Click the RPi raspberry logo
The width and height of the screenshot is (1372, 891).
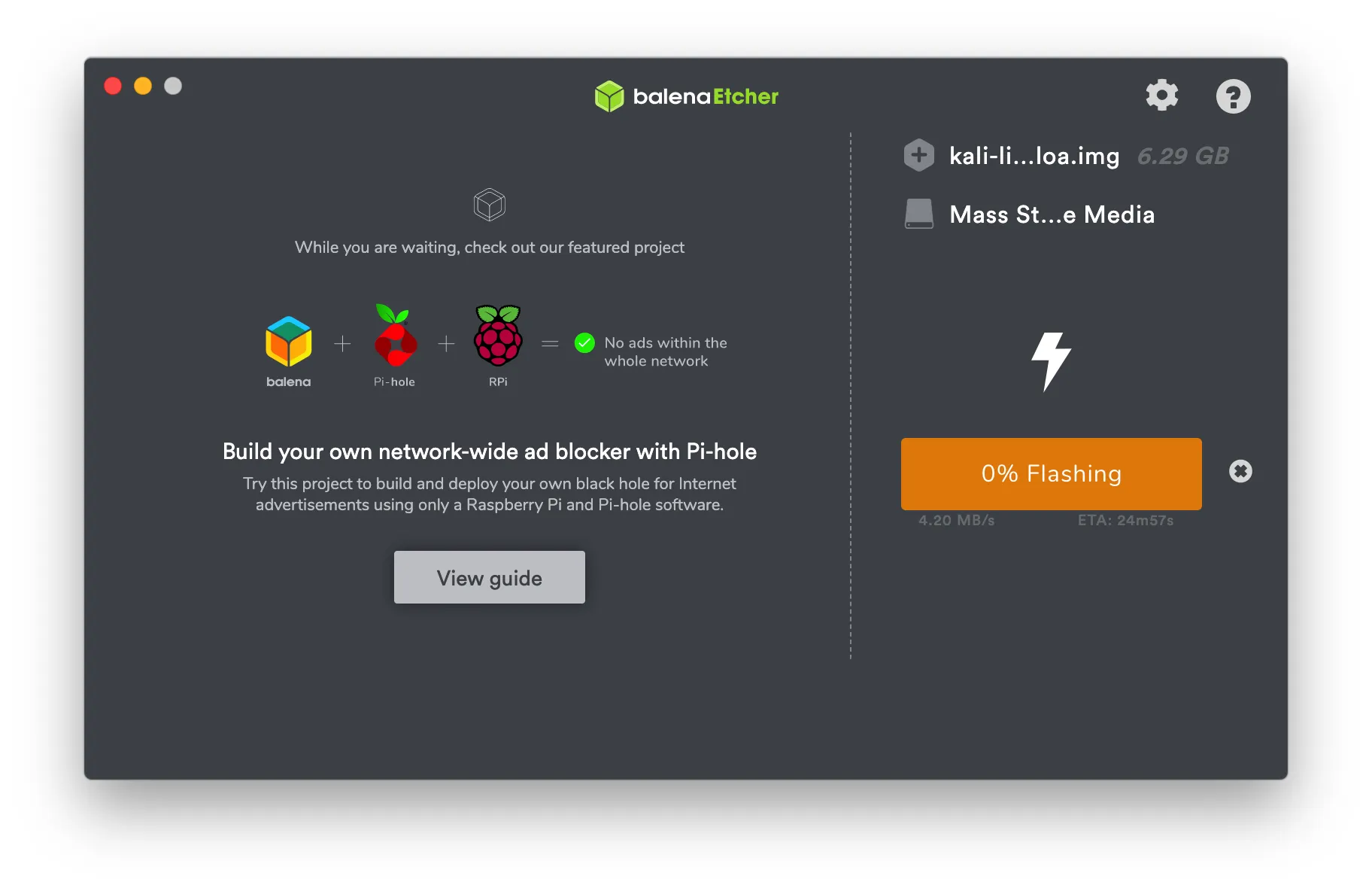pos(498,335)
